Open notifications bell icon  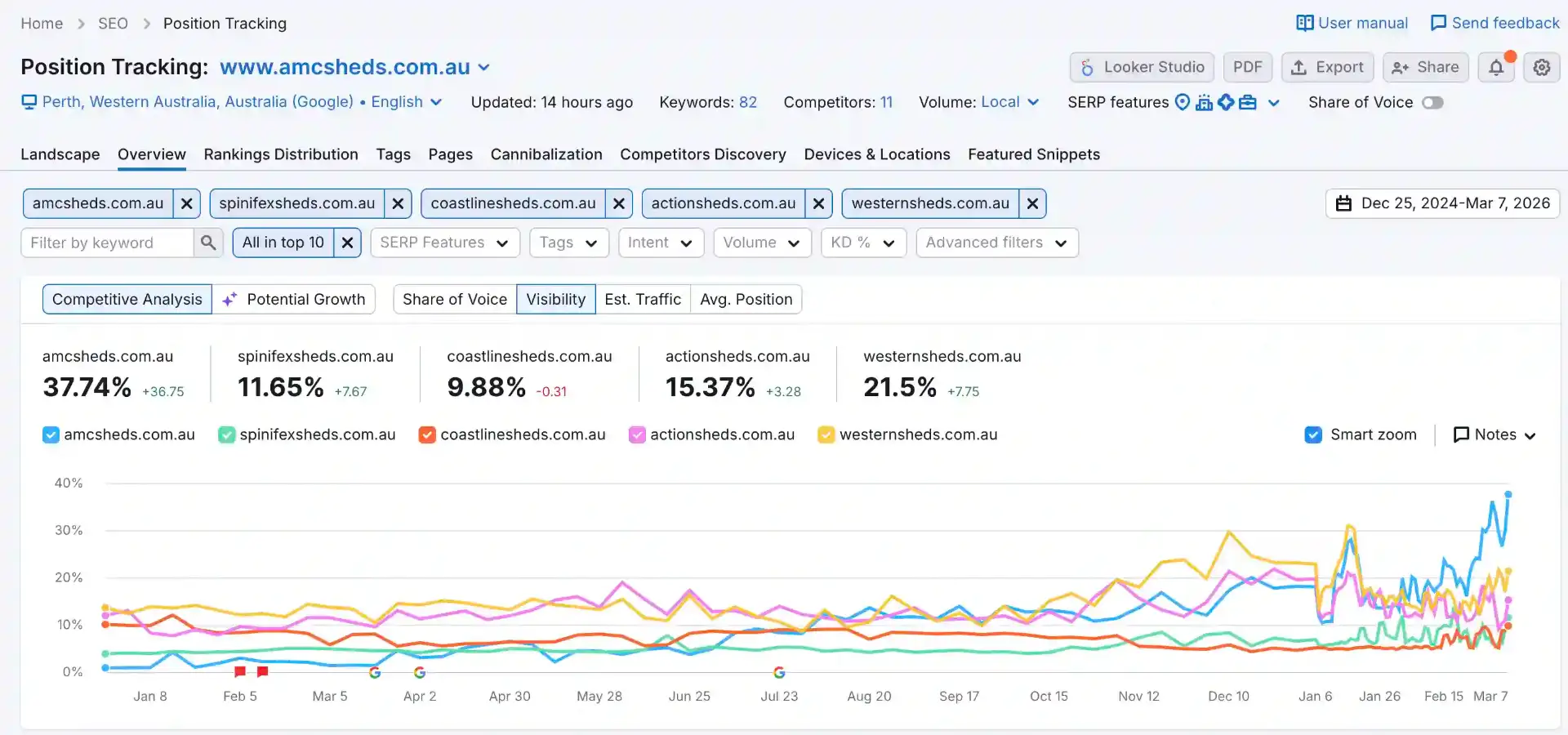click(1496, 68)
